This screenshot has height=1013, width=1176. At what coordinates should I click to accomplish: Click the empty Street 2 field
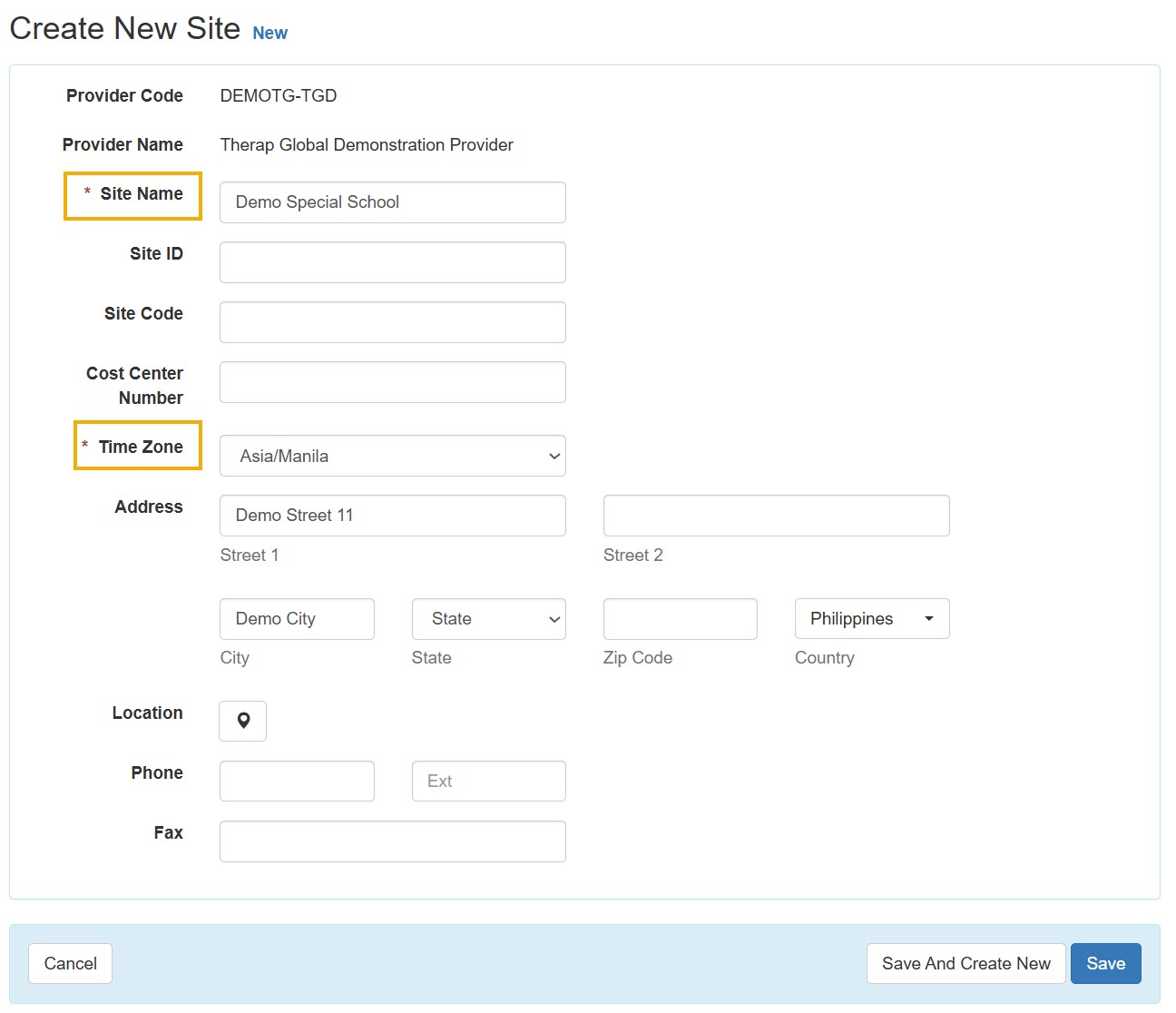coord(776,516)
